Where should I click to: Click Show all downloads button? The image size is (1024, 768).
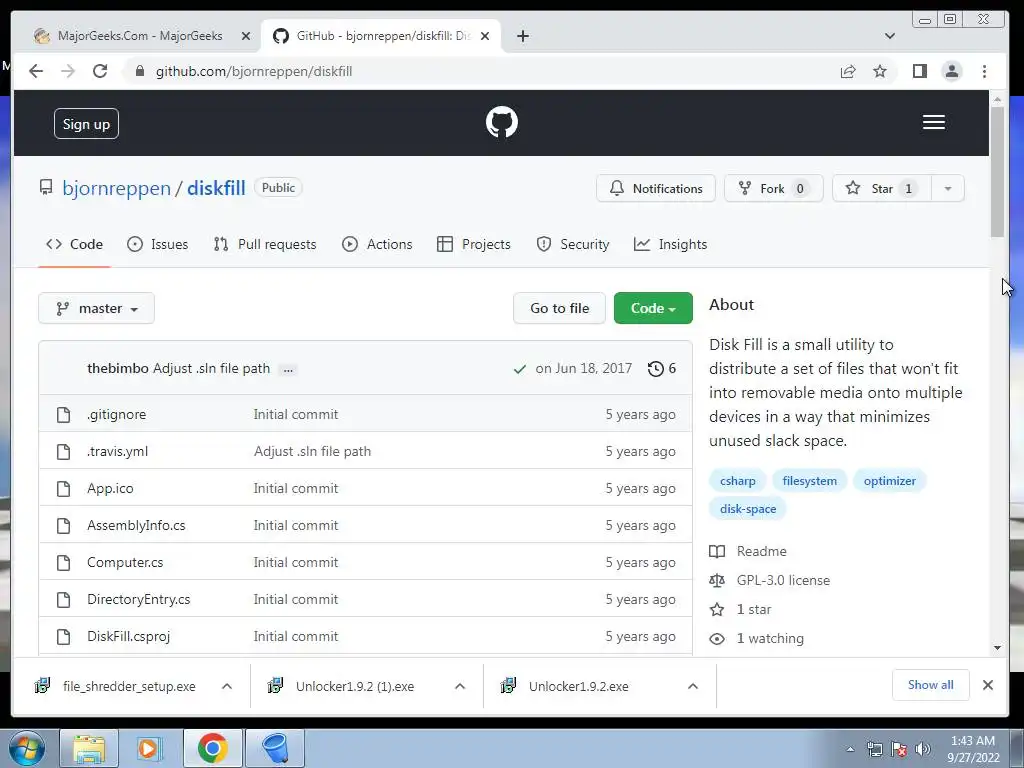(930, 684)
